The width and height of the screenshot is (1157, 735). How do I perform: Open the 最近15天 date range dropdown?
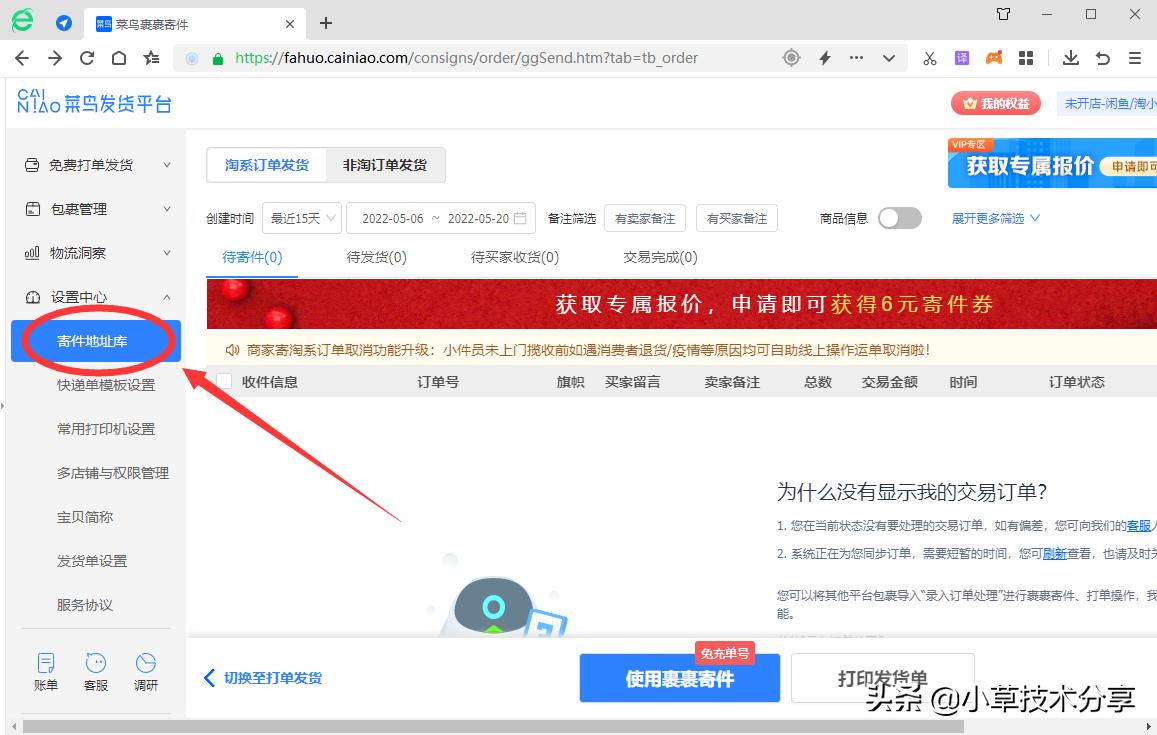[301, 217]
